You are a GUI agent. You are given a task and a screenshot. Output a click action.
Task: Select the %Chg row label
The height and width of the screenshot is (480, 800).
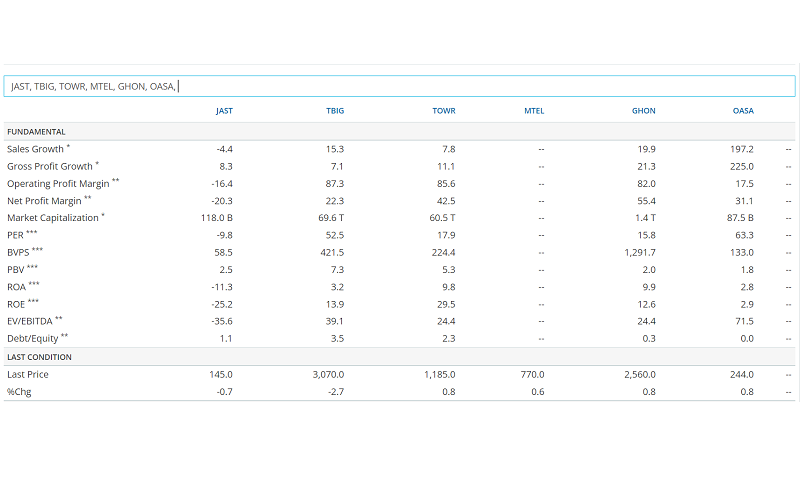click(19, 392)
